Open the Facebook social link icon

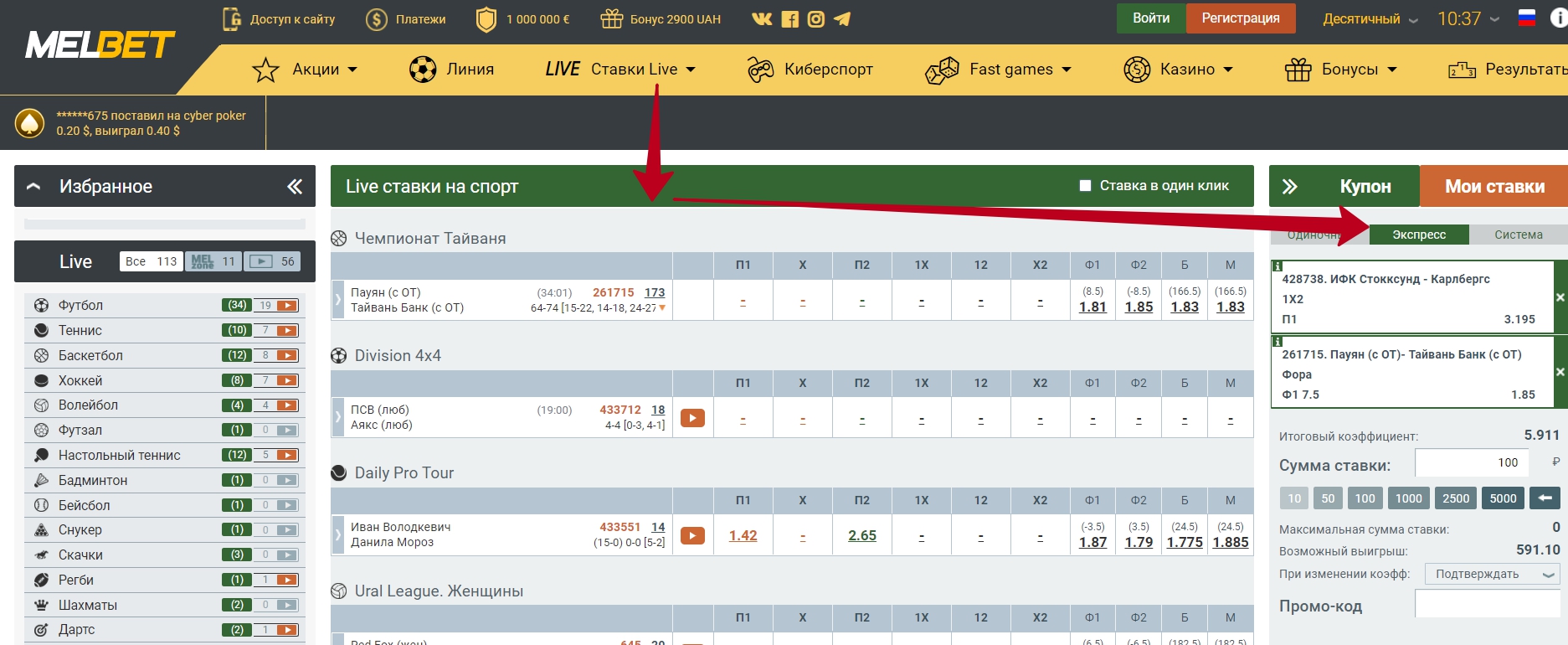coord(789,18)
